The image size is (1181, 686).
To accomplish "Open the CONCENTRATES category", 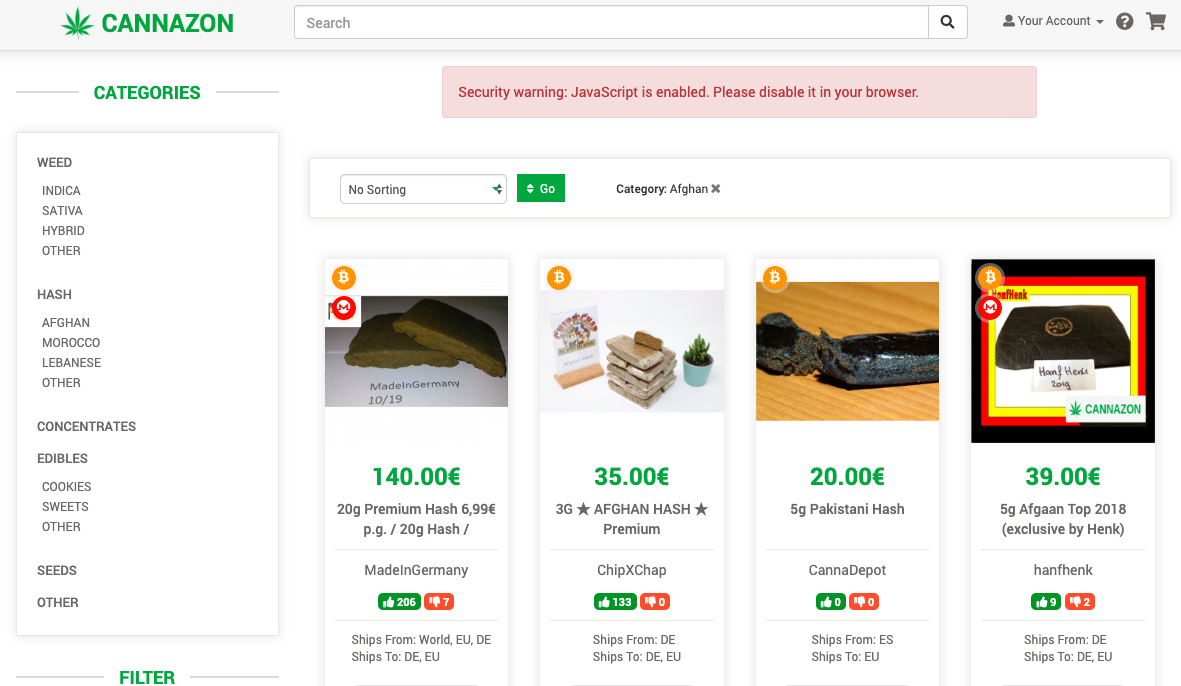I will coord(87,426).
